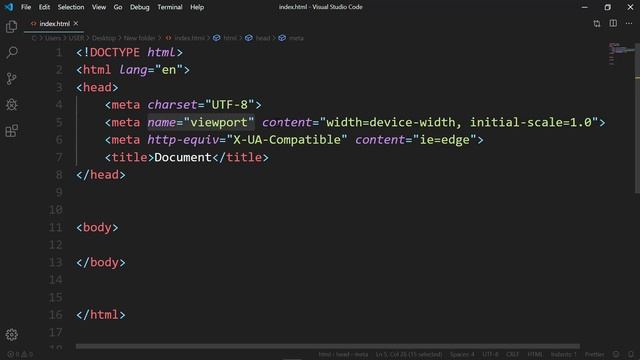Click line number 1 in the gutter
This screenshot has height=360, width=640.
tap(59, 52)
